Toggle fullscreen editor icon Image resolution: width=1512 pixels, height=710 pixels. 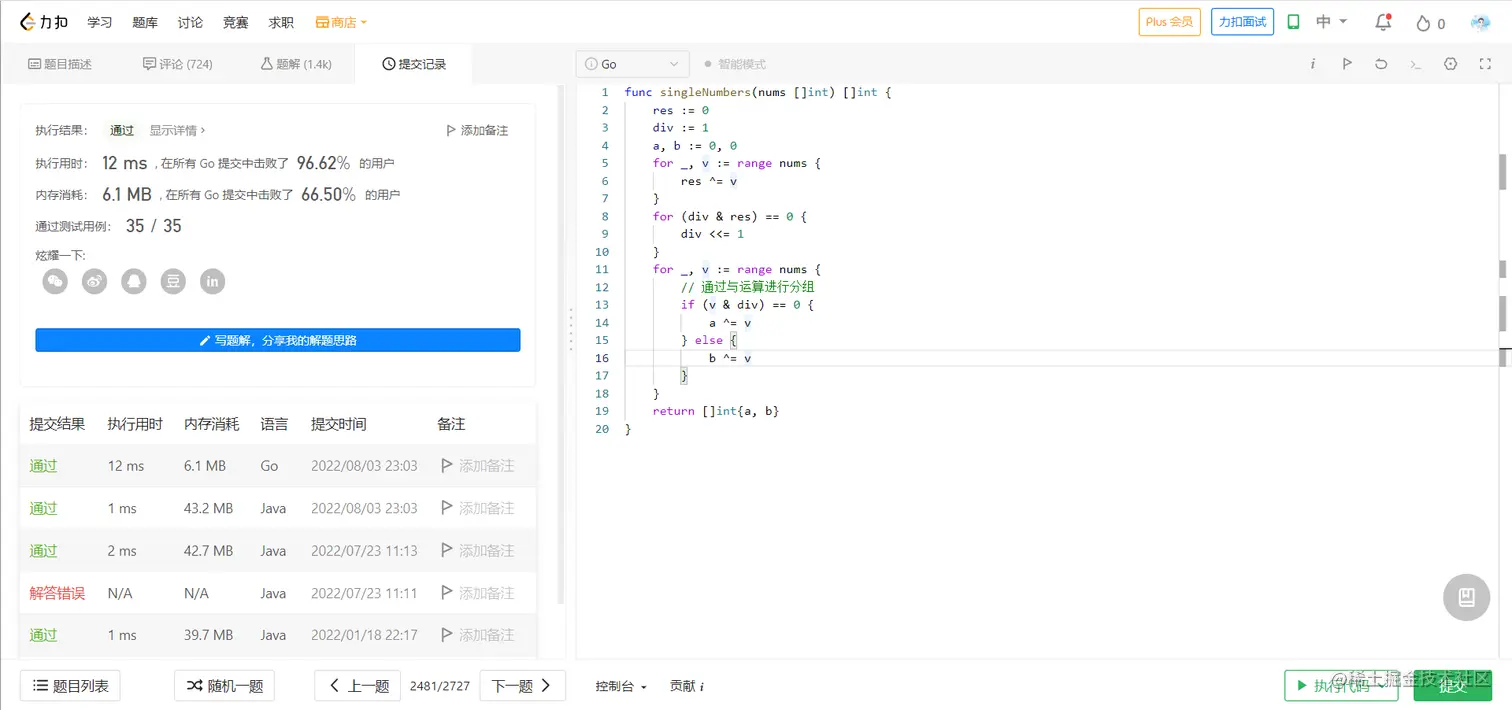1485,64
